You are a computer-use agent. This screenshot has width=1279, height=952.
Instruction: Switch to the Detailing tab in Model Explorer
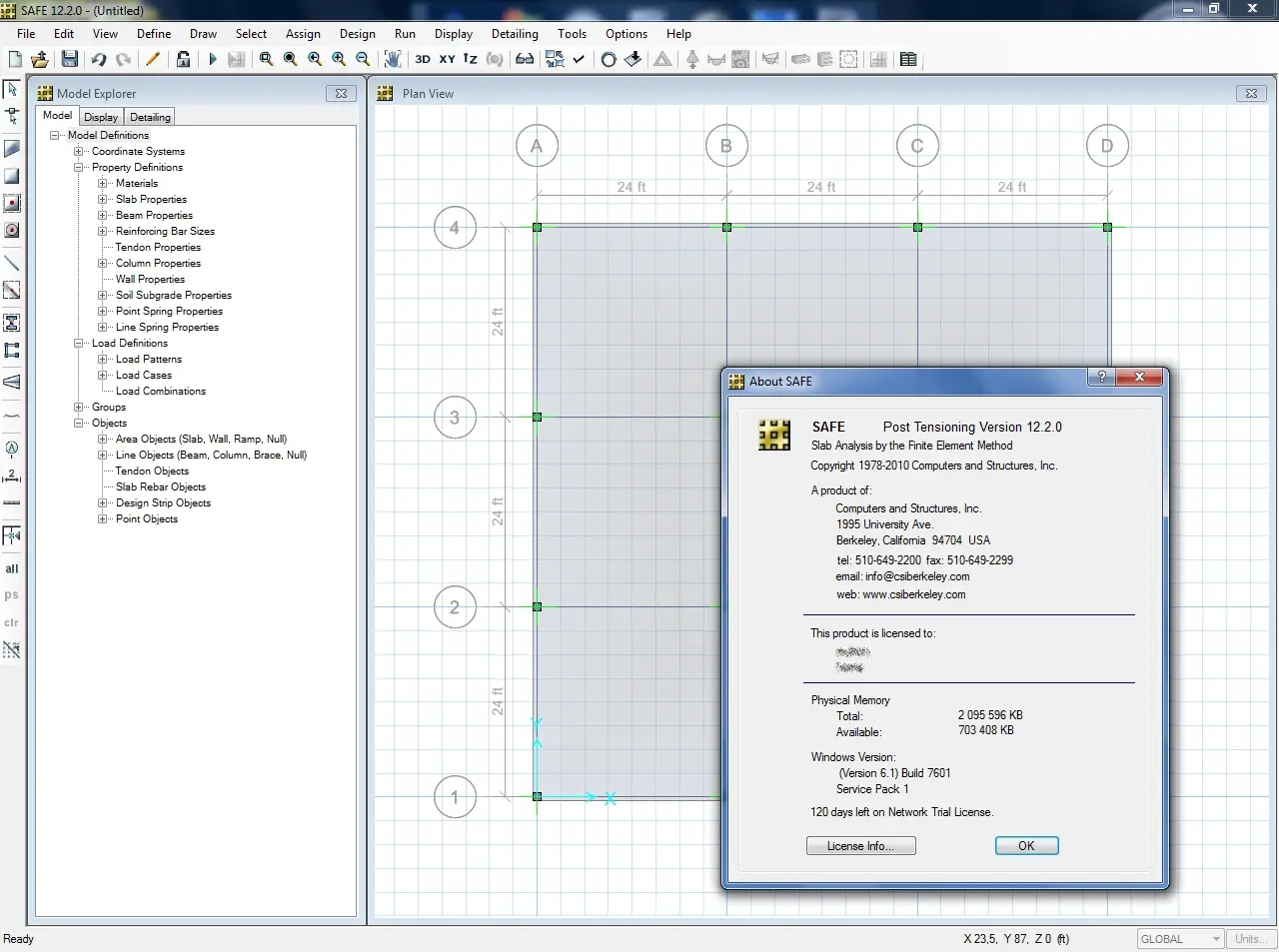[x=150, y=117]
